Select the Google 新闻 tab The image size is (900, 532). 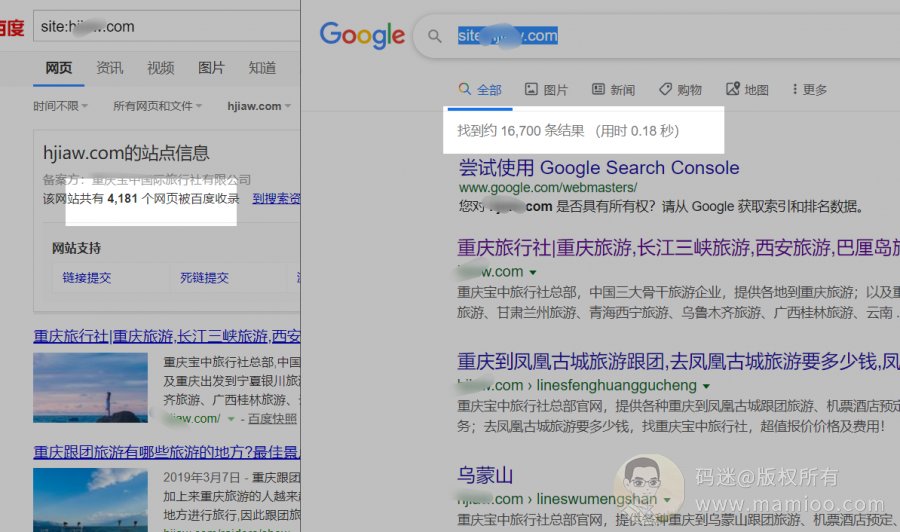tap(613, 90)
